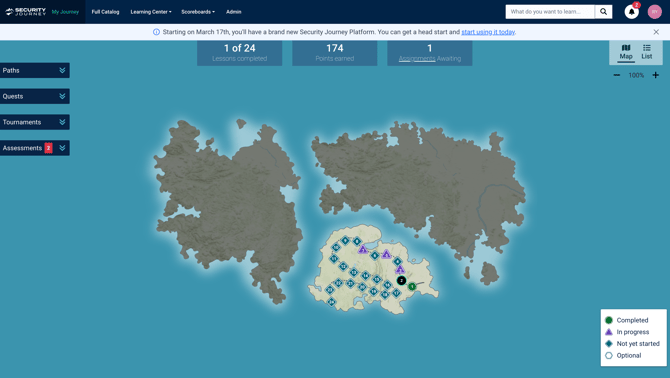Expand the Paths panel
The image size is (670, 378).
tap(35, 70)
